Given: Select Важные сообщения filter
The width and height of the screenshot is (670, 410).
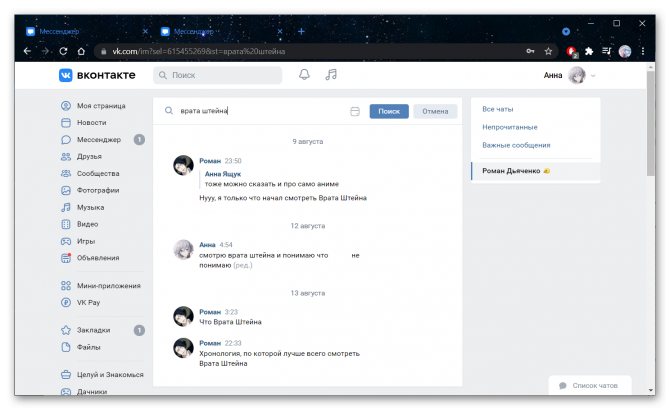Looking at the screenshot, I should (x=516, y=145).
